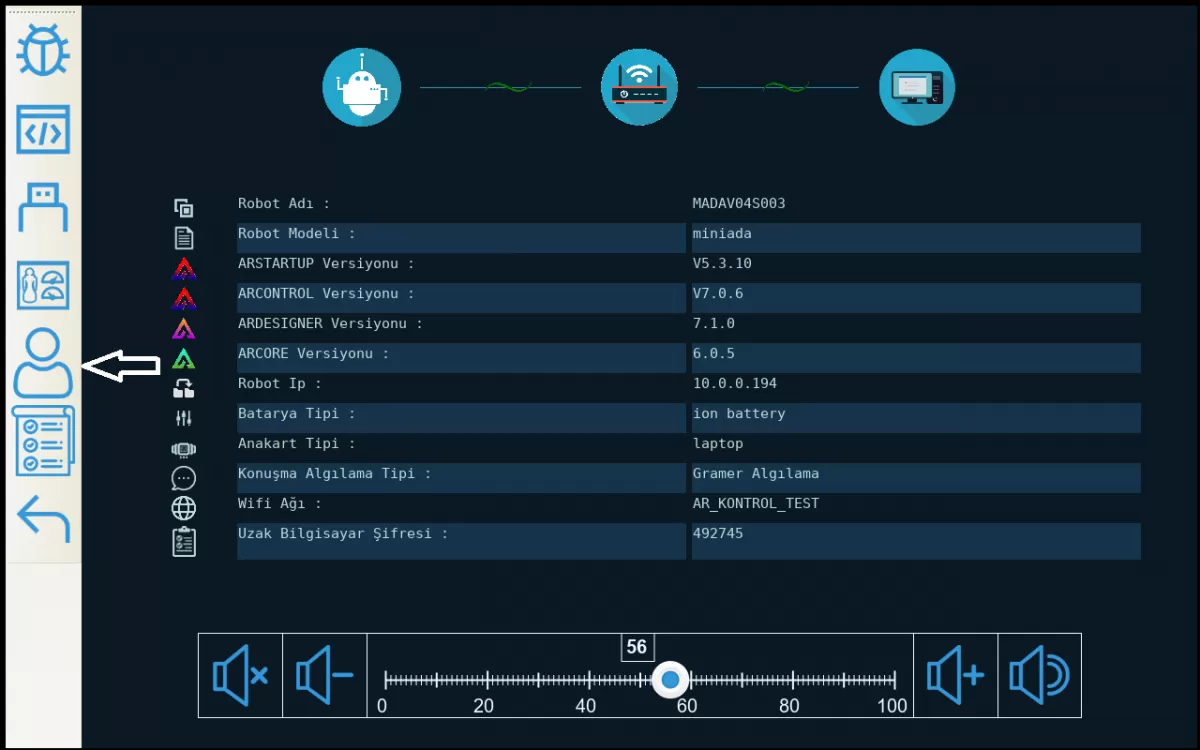
Task: Click the volume slider handle at 56
Action: [x=670, y=680]
